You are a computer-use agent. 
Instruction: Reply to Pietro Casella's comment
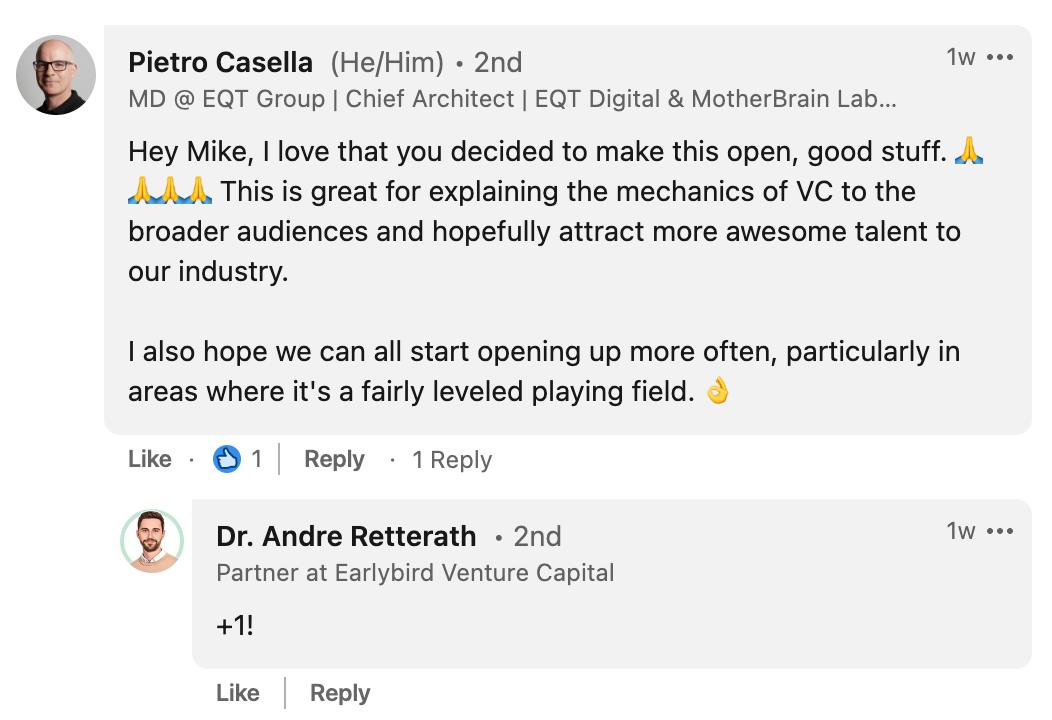(x=334, y=460)
